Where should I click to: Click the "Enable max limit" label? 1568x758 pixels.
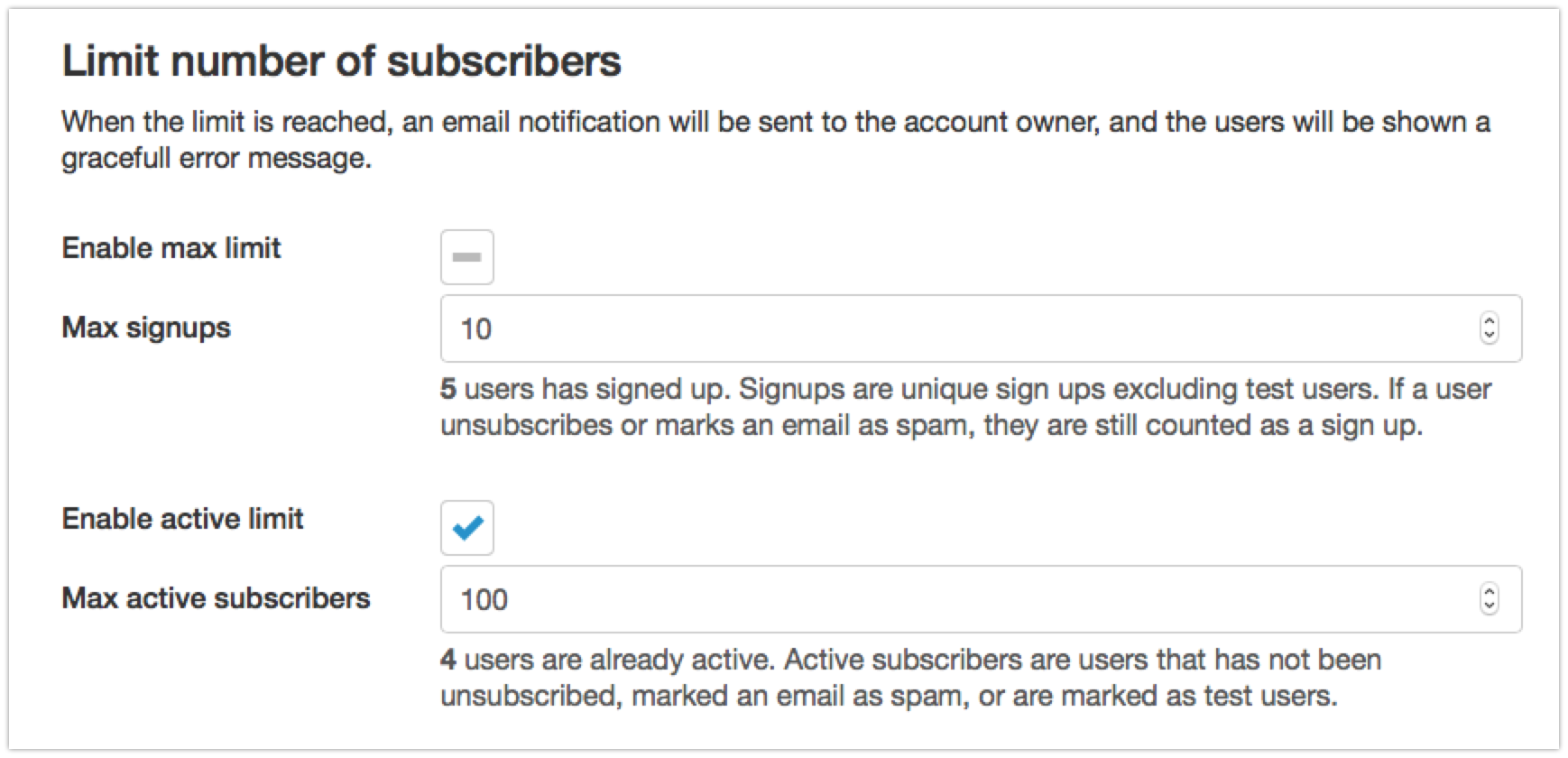171,248
